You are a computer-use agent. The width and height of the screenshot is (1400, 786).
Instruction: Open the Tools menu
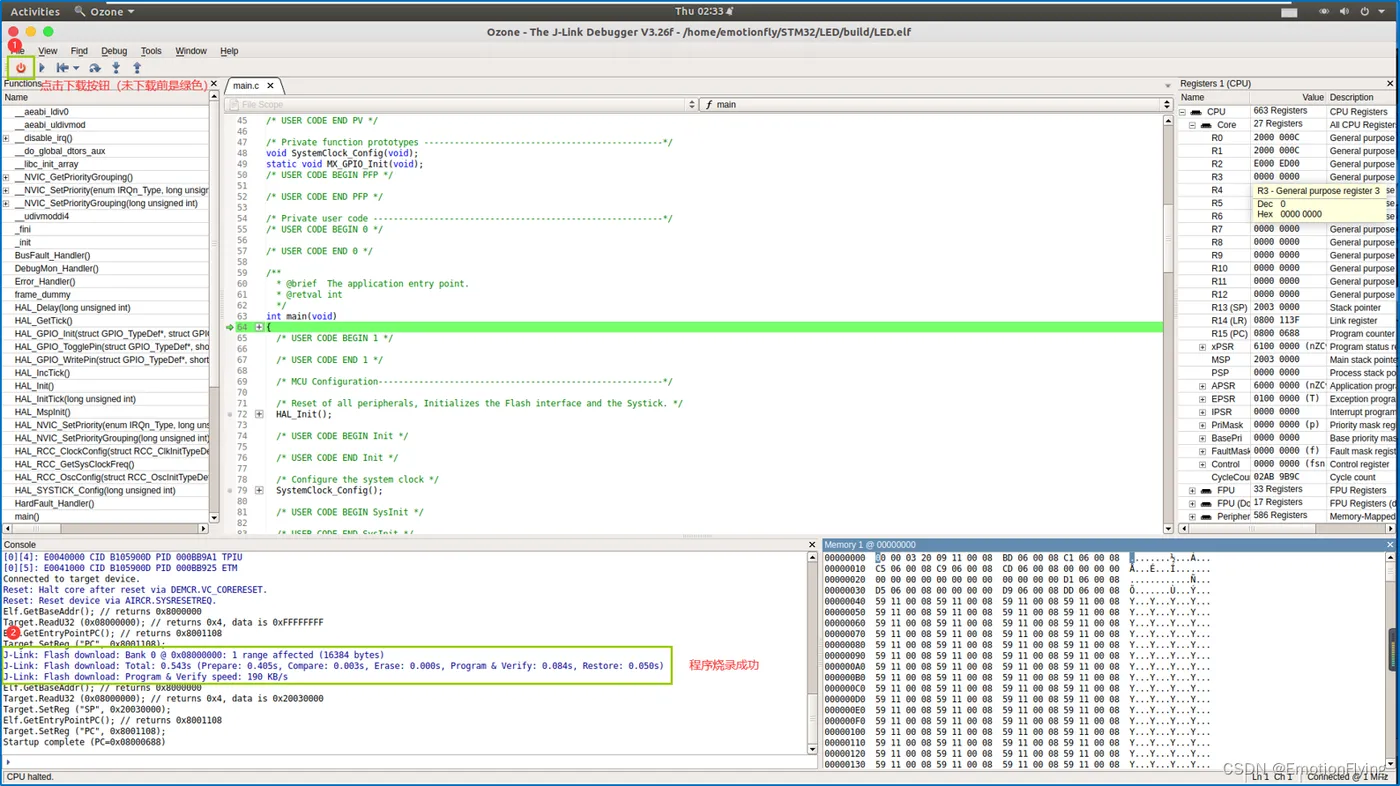coord(151,51)
